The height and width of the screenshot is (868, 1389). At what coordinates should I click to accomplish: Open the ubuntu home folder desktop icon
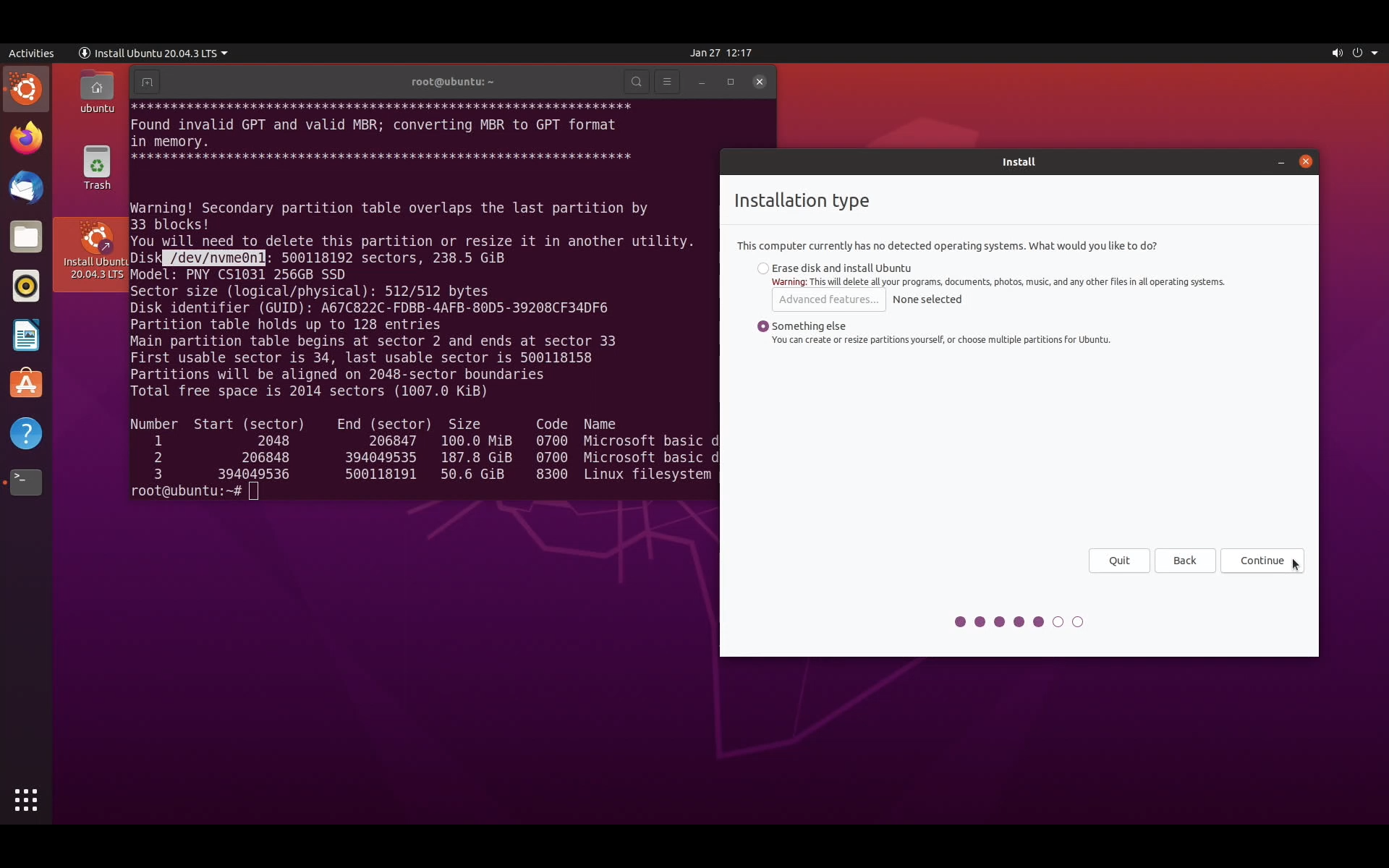click(x=97, y=93)
